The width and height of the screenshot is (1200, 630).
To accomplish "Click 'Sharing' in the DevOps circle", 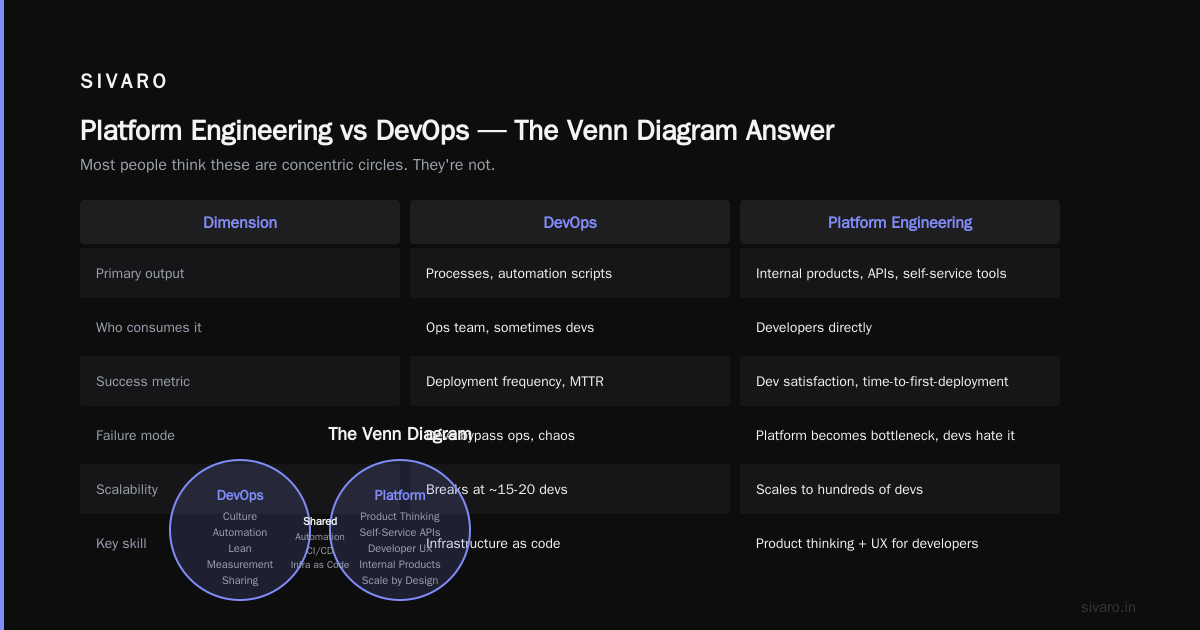I will point(240,580).
